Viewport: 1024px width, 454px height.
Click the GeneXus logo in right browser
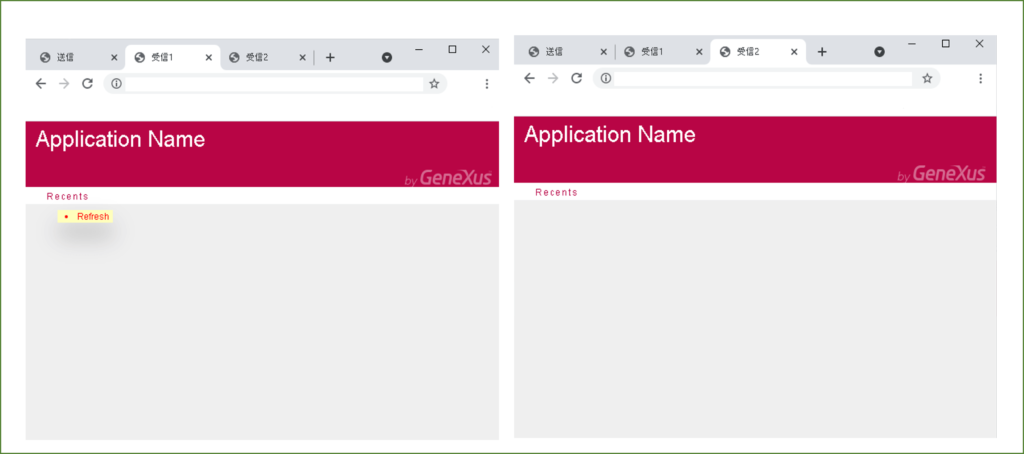click(x=942, y=174)
